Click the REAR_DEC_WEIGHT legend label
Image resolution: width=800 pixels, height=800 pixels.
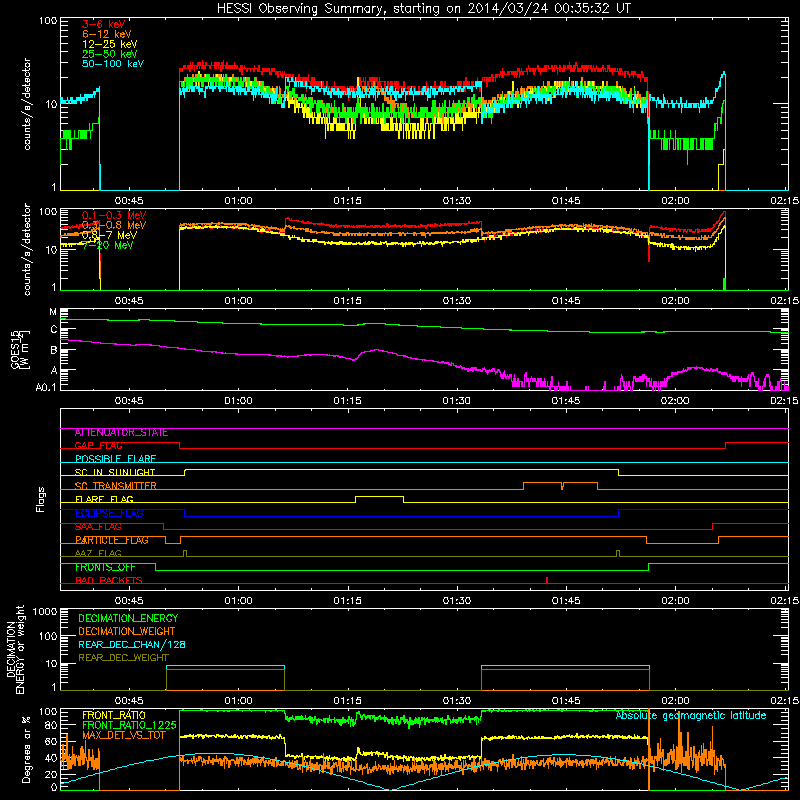123,658
